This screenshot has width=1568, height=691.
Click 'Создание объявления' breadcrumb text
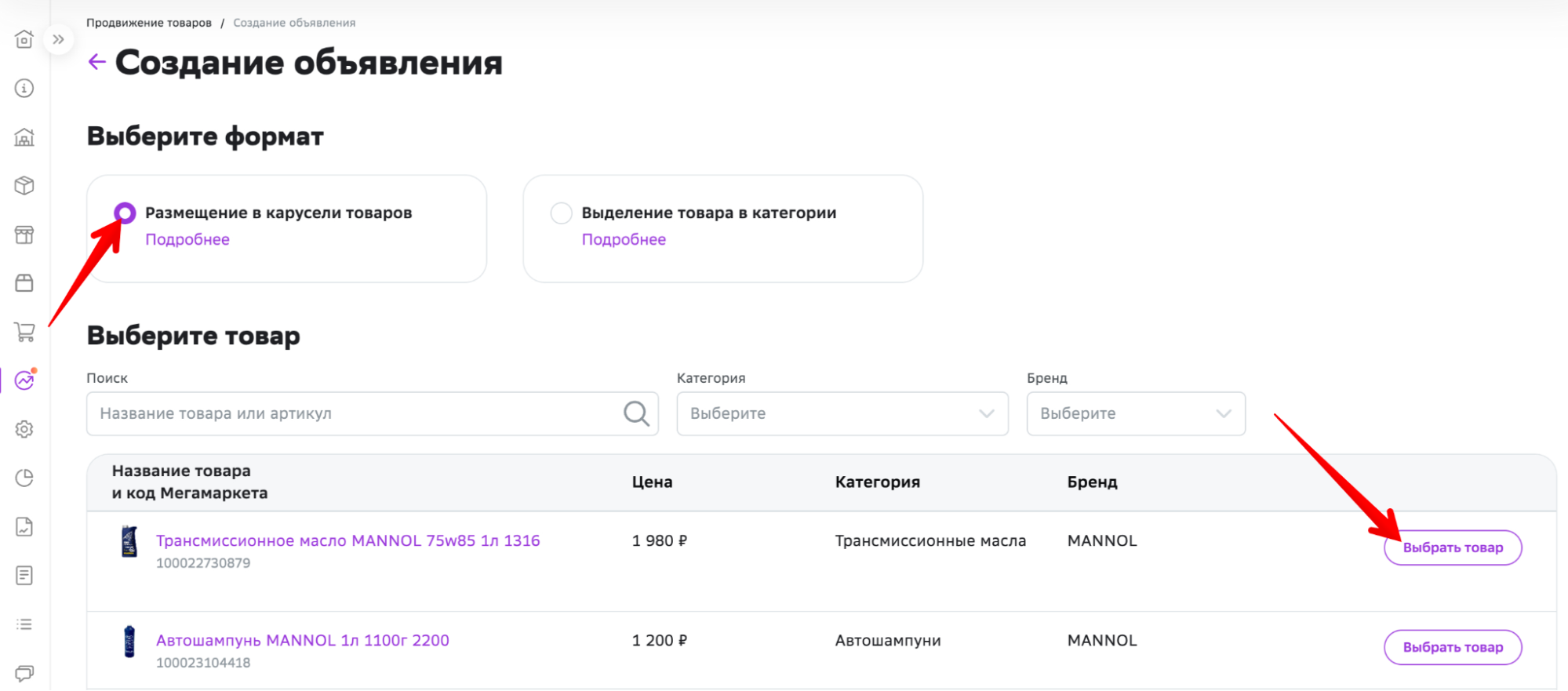(x=294, y=23)
